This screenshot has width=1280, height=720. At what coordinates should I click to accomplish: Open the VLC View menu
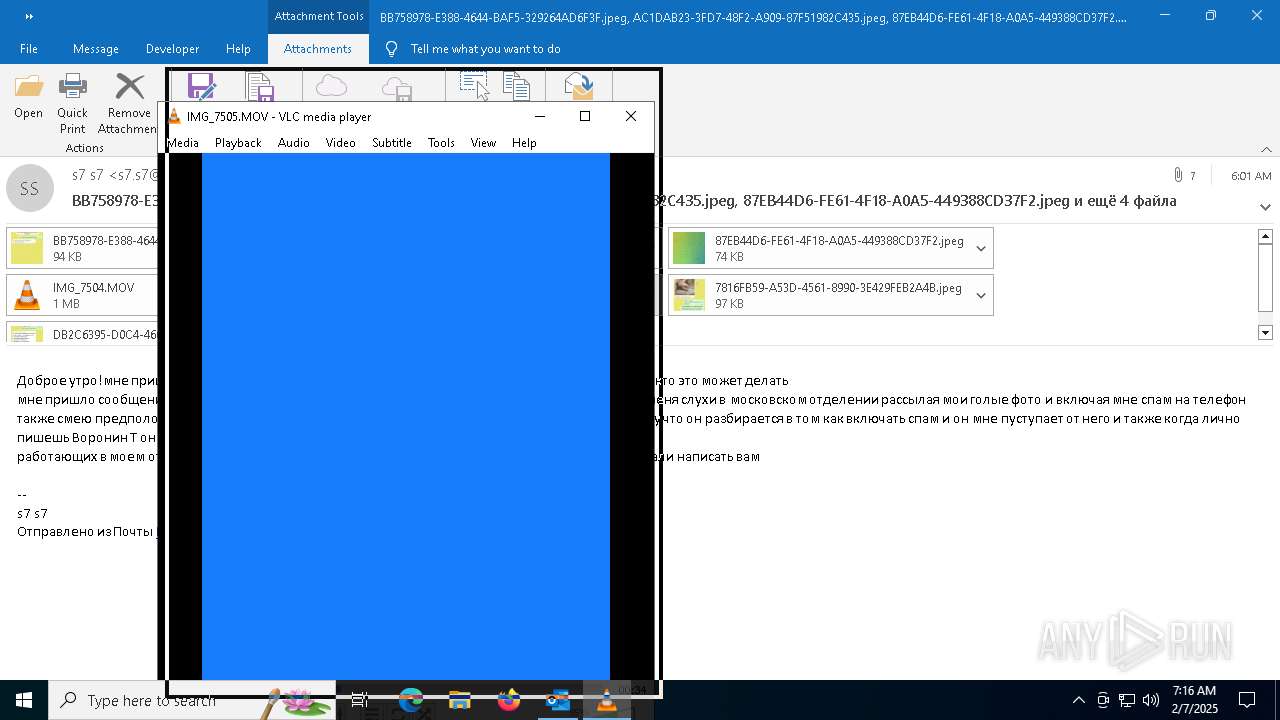(483, 142)
